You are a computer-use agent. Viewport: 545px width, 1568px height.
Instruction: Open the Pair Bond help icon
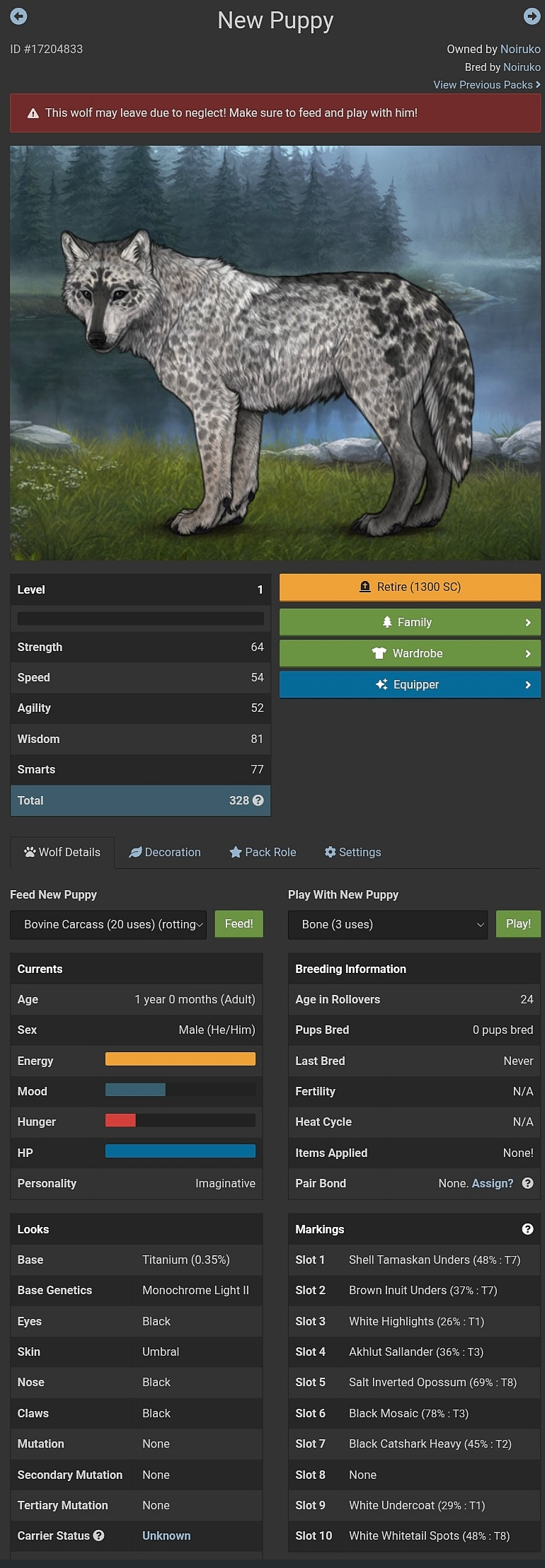pyautogui.click(x=527, y=1183)
